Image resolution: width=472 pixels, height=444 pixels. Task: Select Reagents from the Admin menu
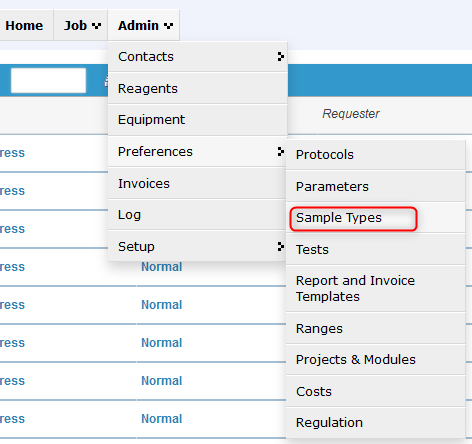click(x=198, y=89)
